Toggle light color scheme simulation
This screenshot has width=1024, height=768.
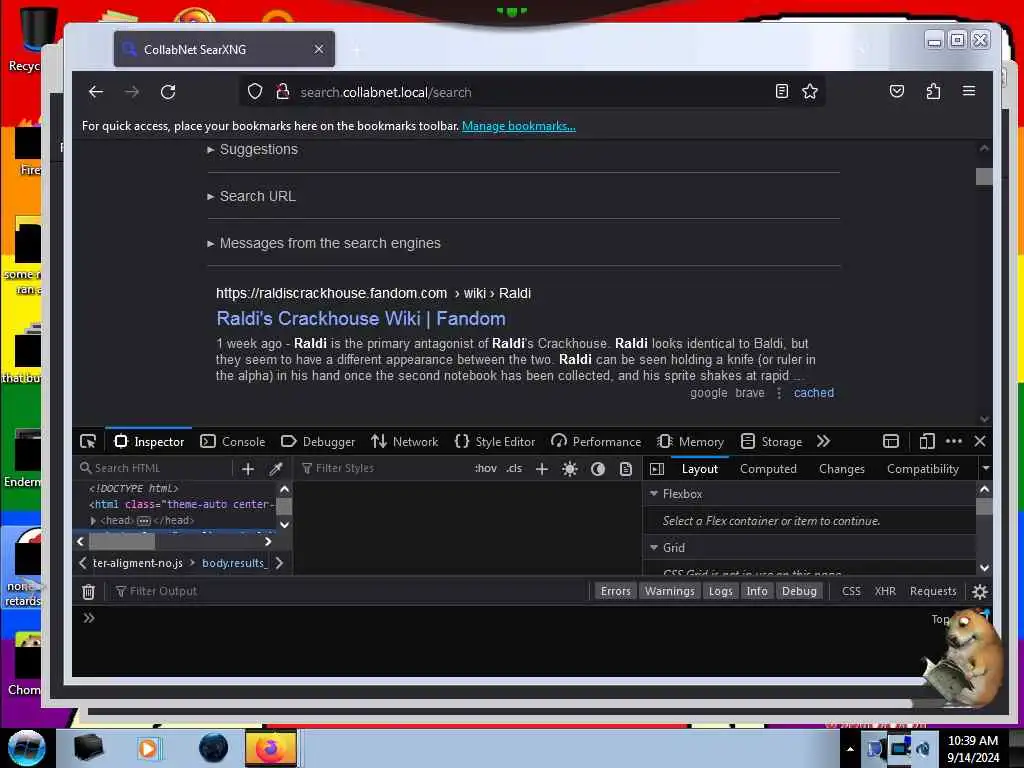(x=569, y=468)
